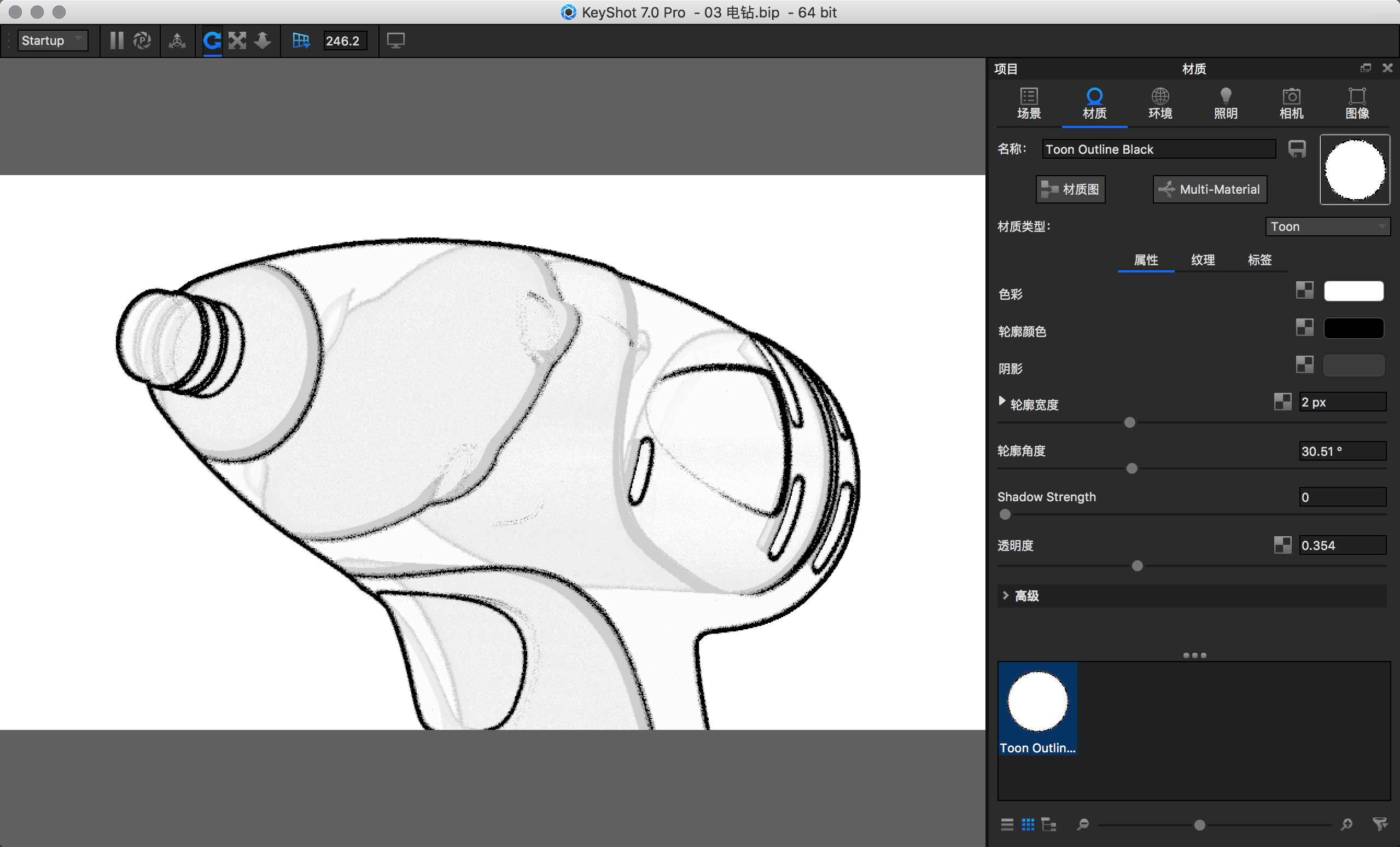Screen dimensions: 1400x847
Task: Expand the 轮廓宽度 disclosure triangle
Action: (1002, 401)
